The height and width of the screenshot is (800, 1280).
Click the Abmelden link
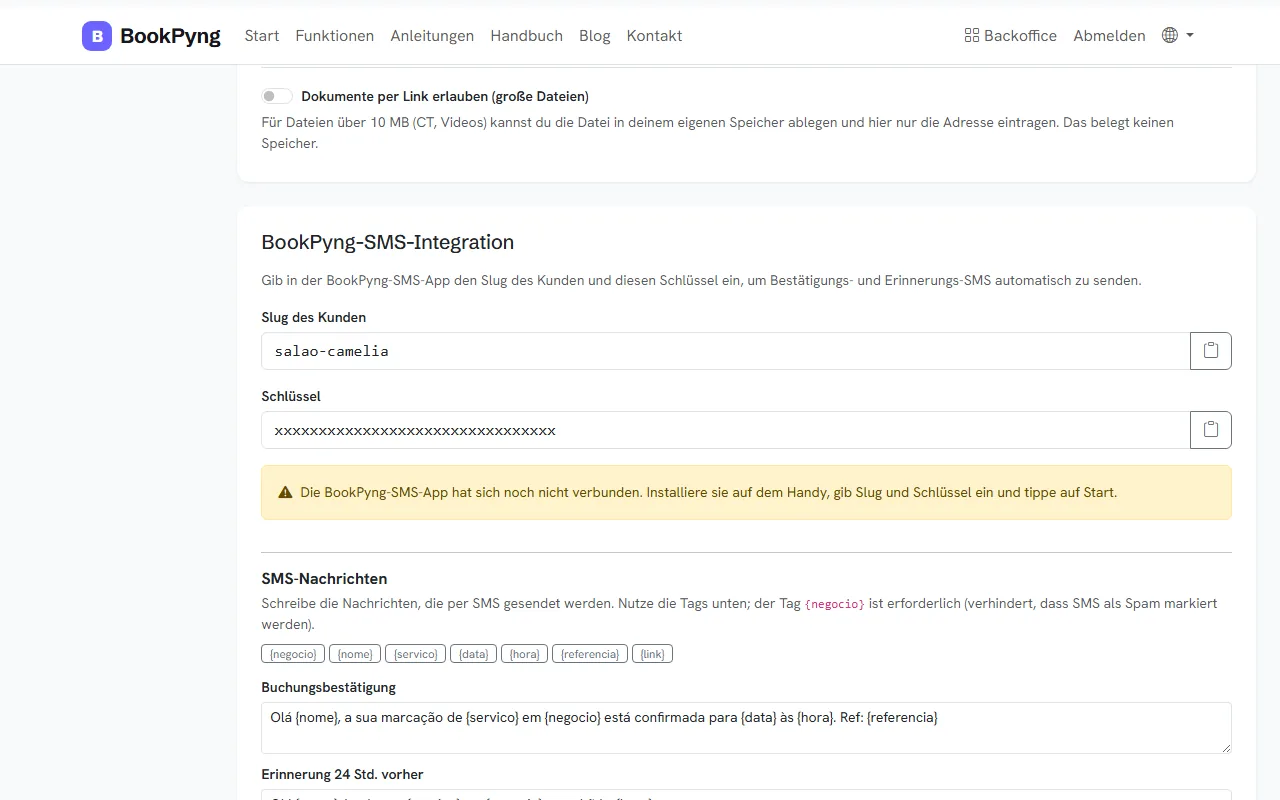coord(1109,36)
